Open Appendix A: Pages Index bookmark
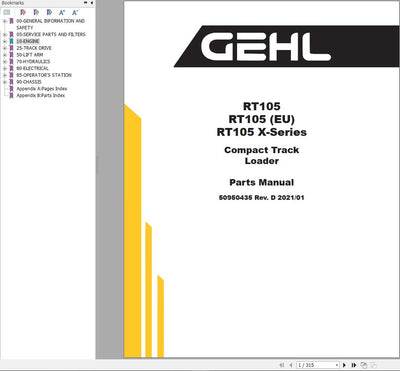This screenshot has width=400, height=371. 41,89
